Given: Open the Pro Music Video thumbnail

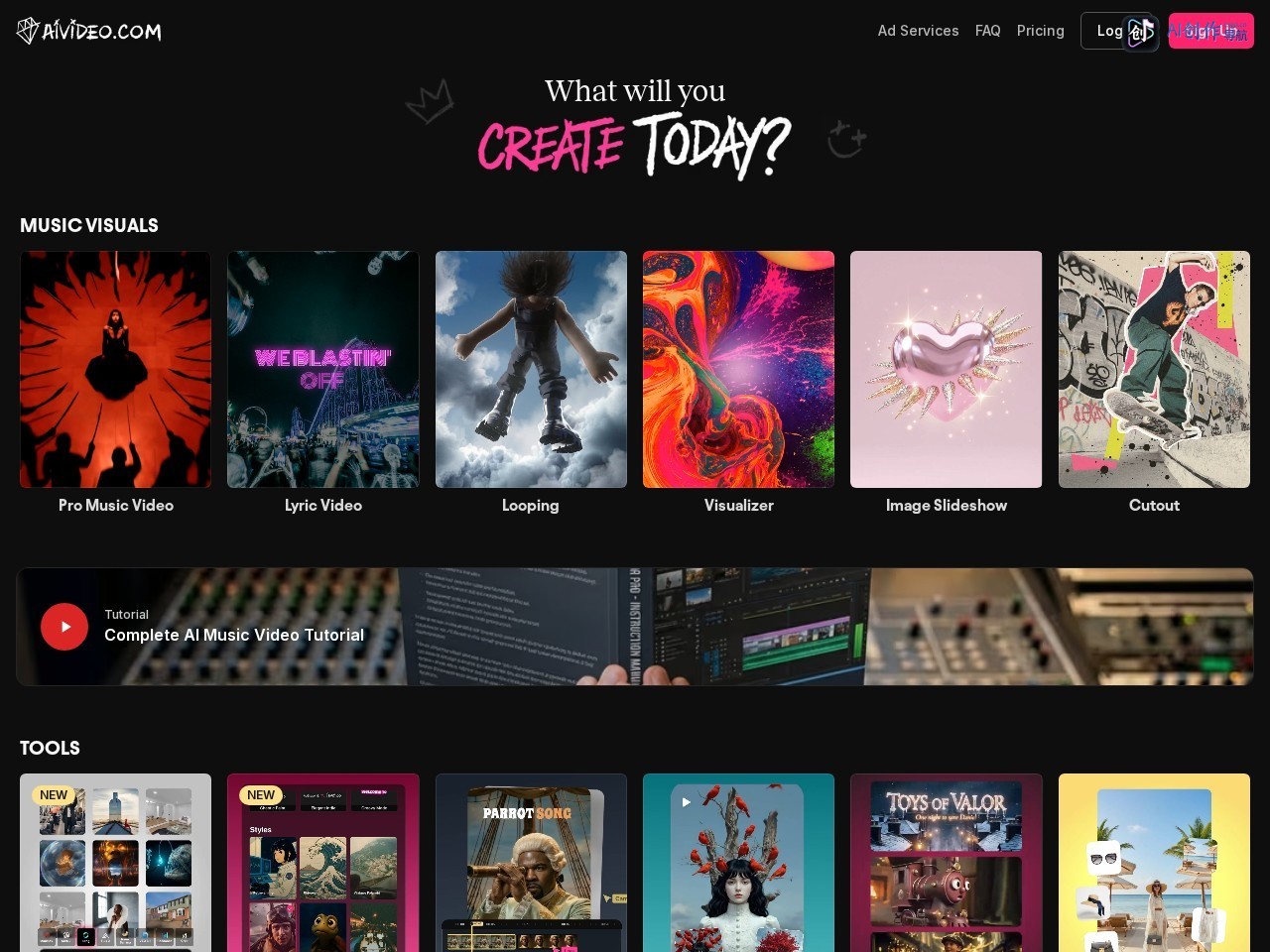Looking at the screenshot, I should tap(115, 369).
